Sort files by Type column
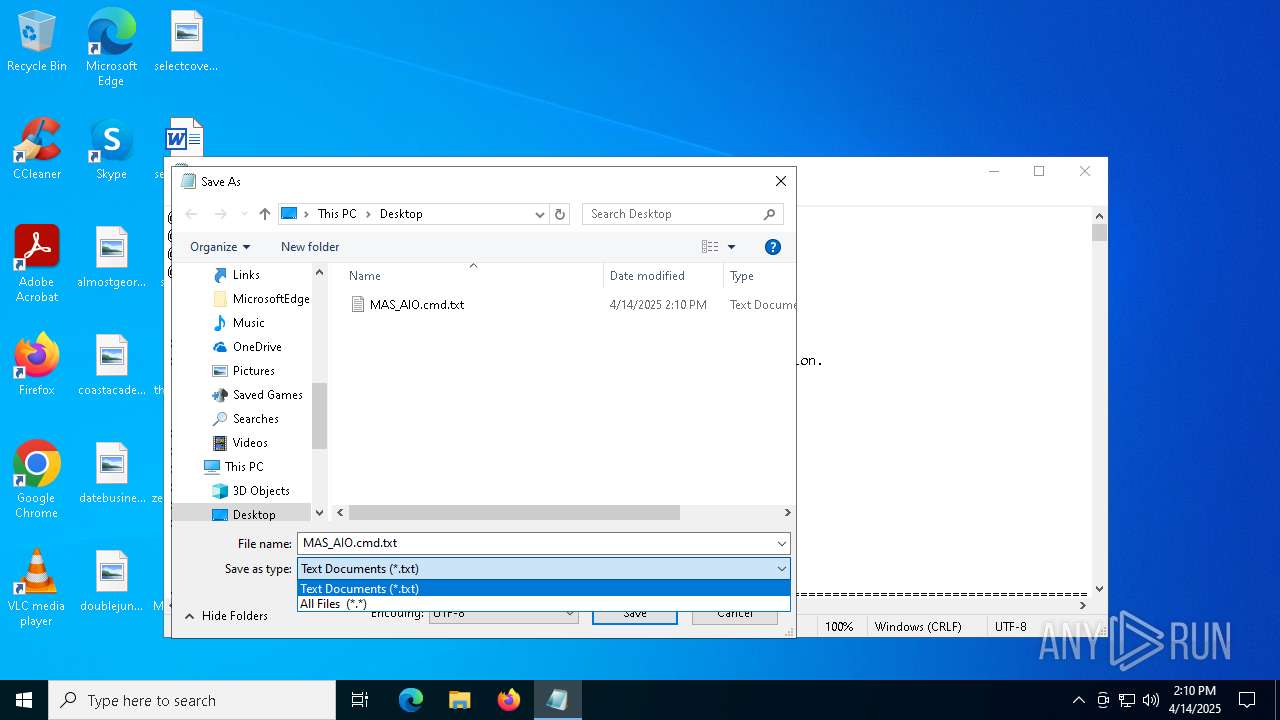 point(759,276)
